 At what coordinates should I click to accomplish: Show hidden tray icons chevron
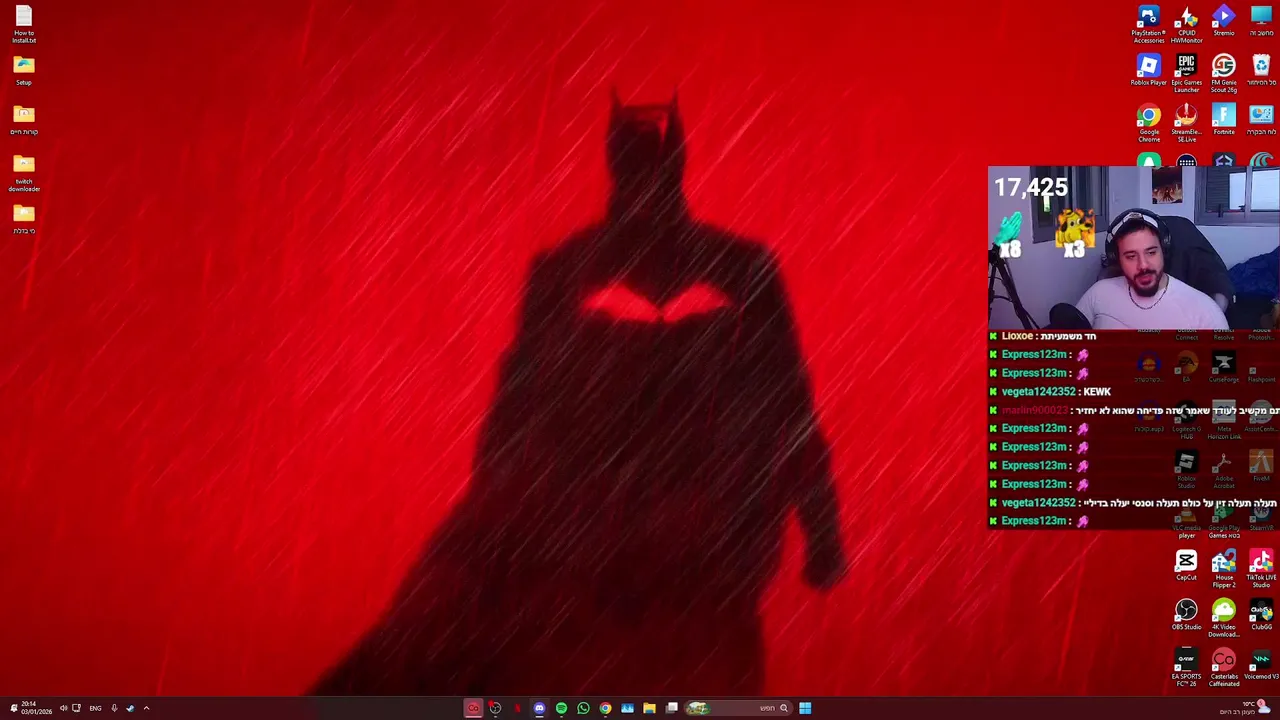pos(146,708)
